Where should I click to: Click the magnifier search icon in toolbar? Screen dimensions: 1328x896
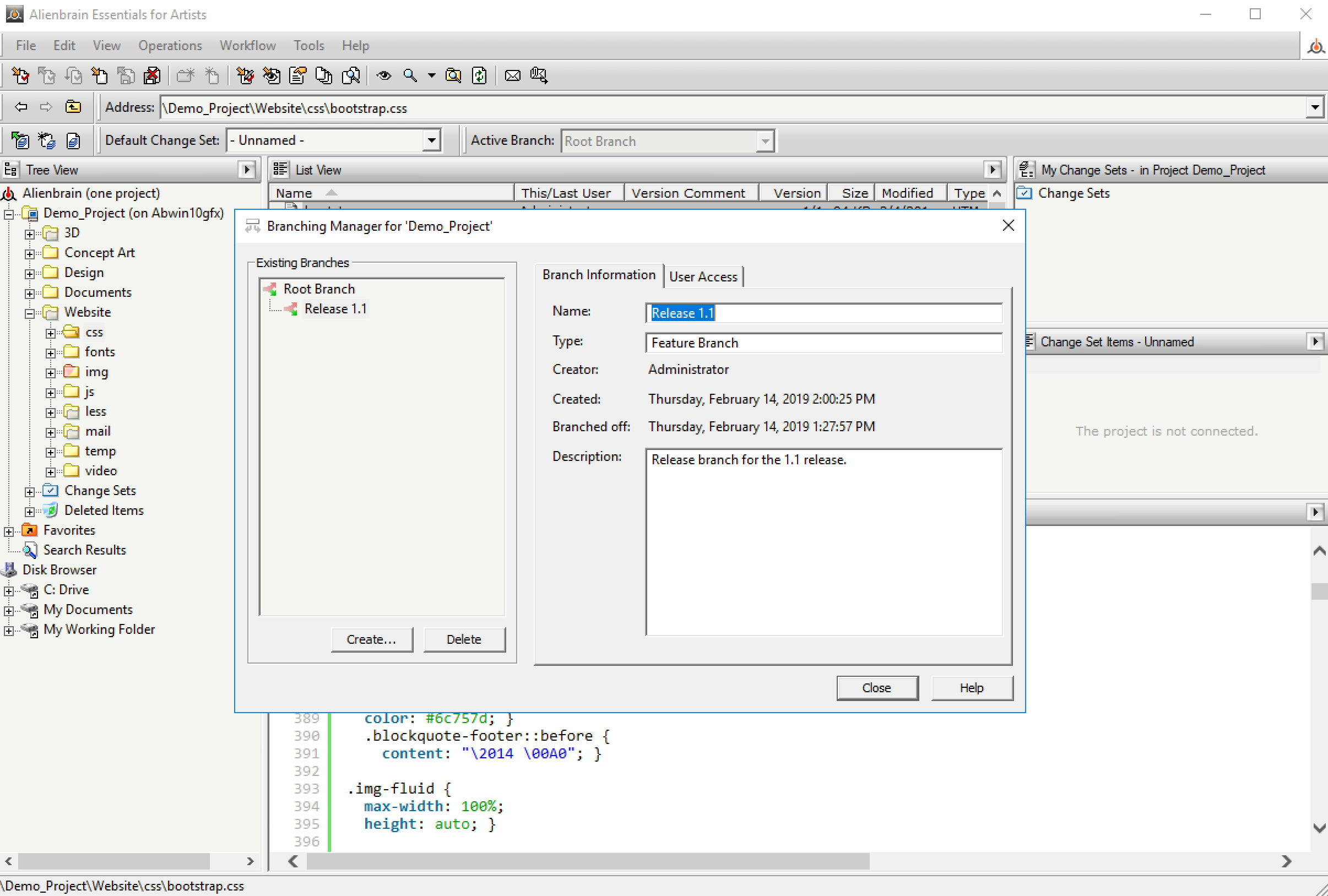[x=410, y=75]
